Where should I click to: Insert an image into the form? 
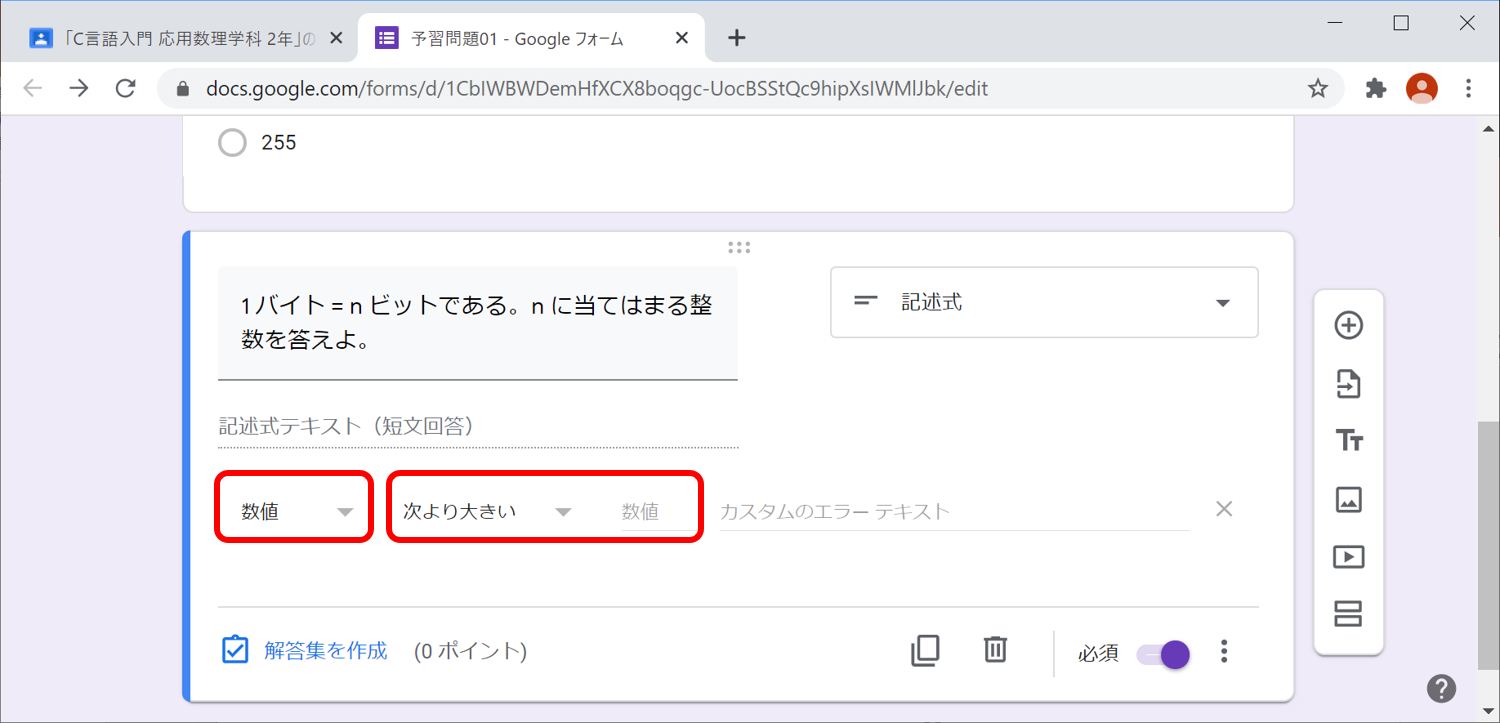click(1349, 499)
